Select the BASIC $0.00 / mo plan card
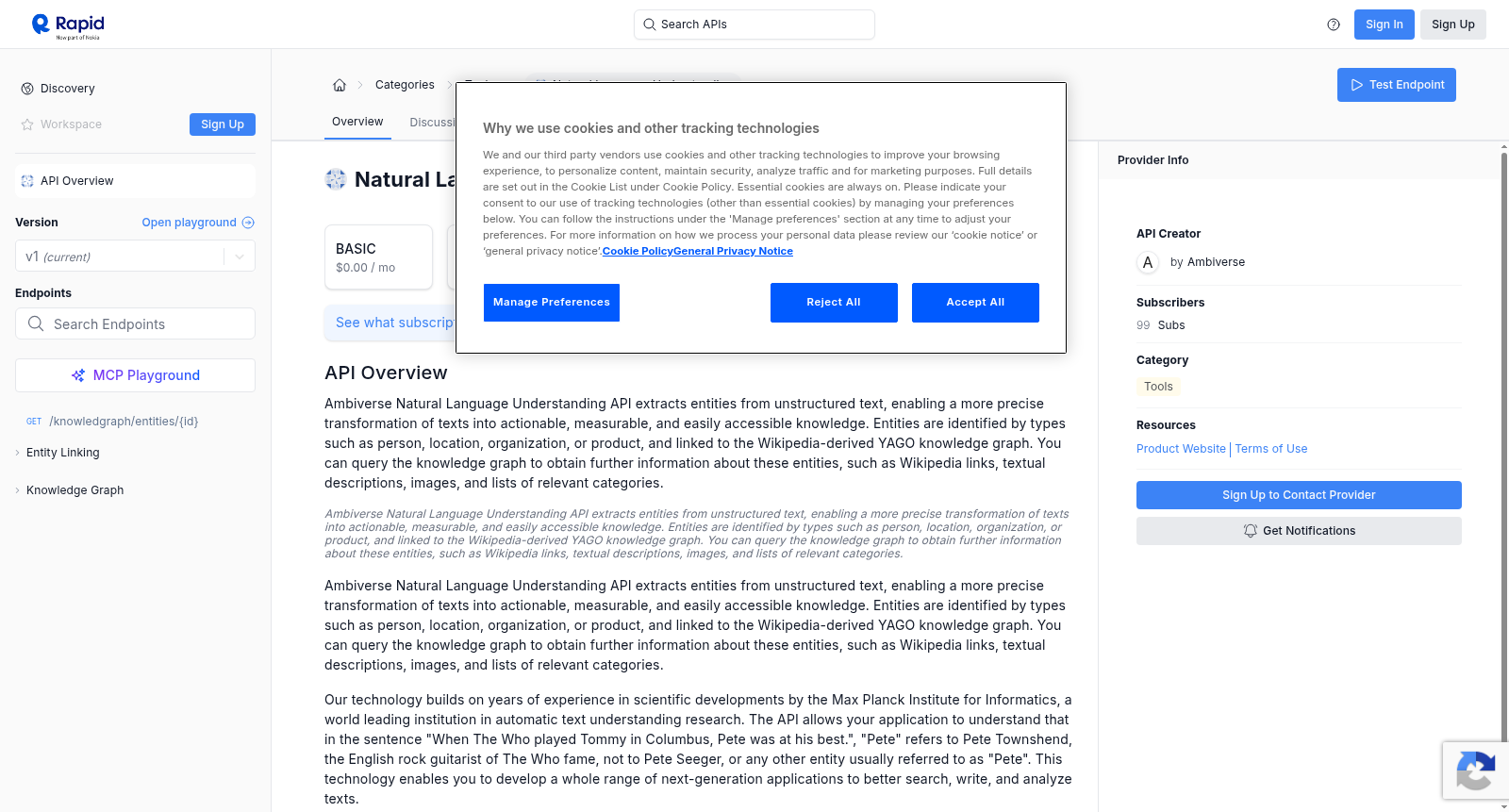The image size is (1509, 812). coord(378,257)
